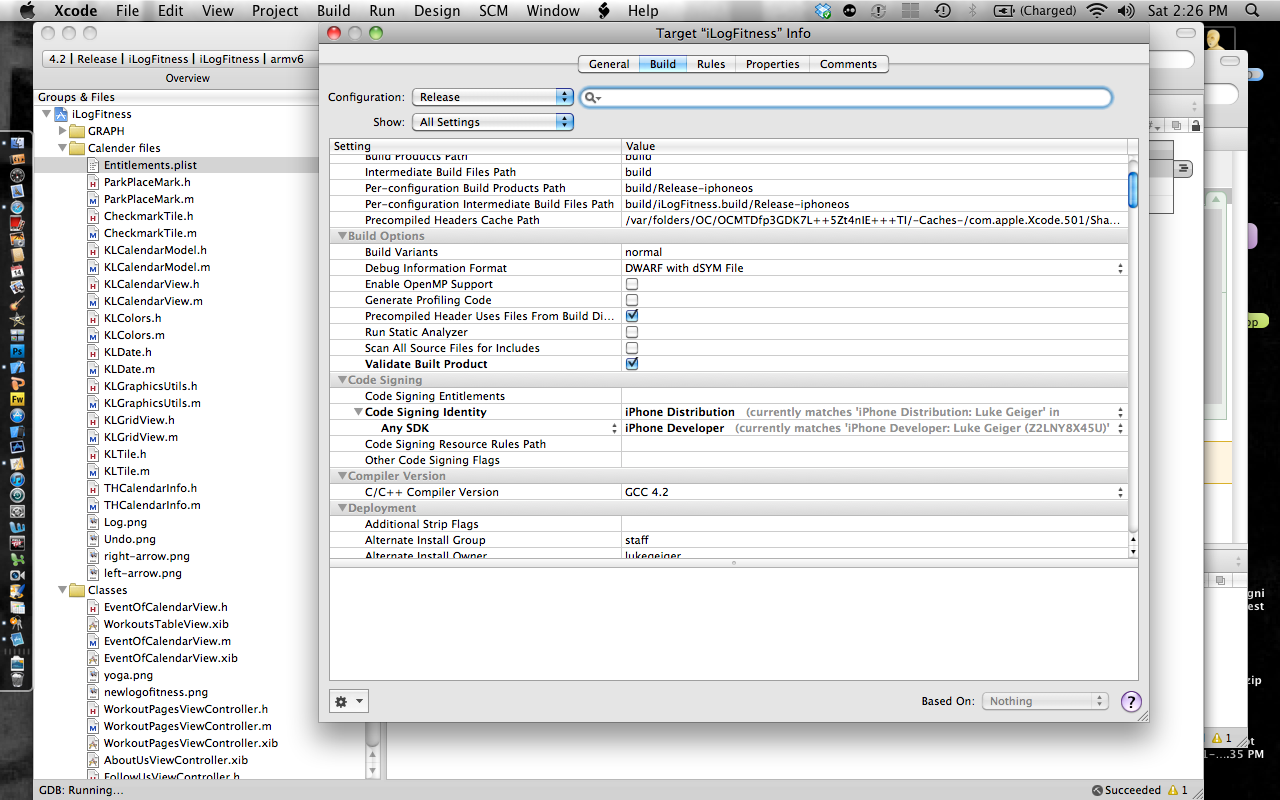Click the battery charged indicator
This screenshot has width=1280, height=800.
click(x=1035, y=11)
